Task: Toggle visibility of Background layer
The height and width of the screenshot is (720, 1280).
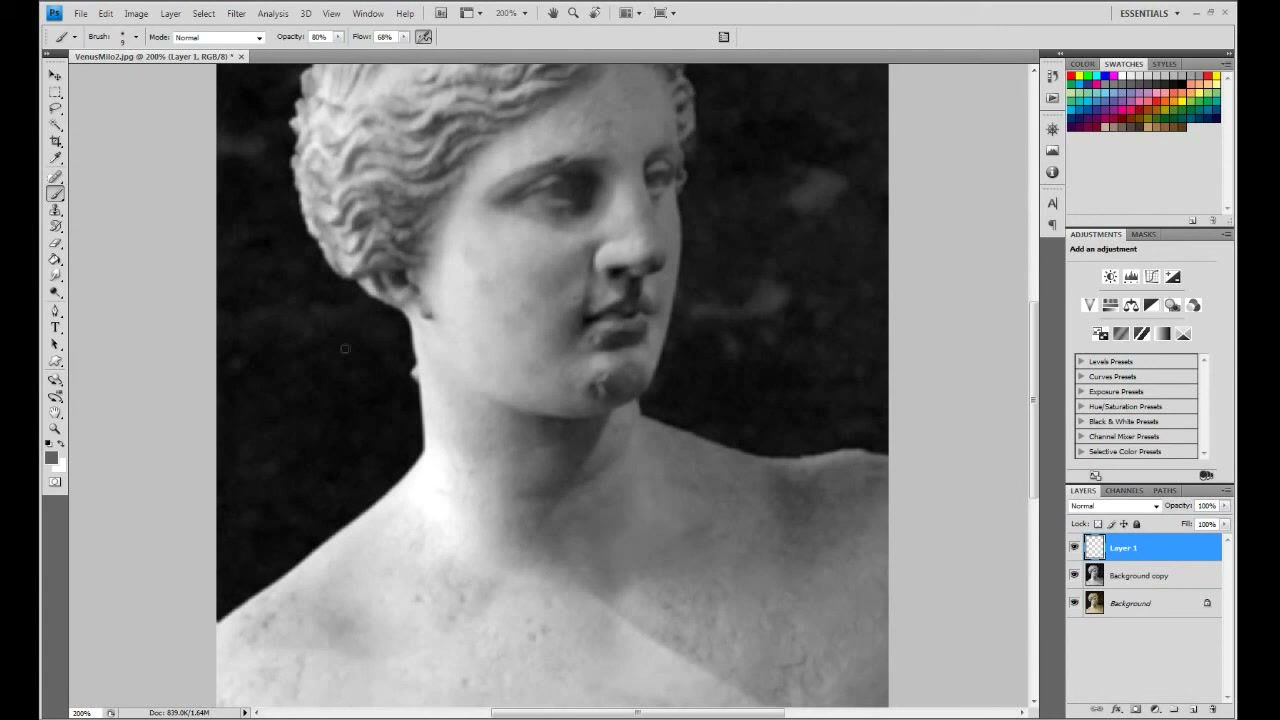Action: (1074, 603)
